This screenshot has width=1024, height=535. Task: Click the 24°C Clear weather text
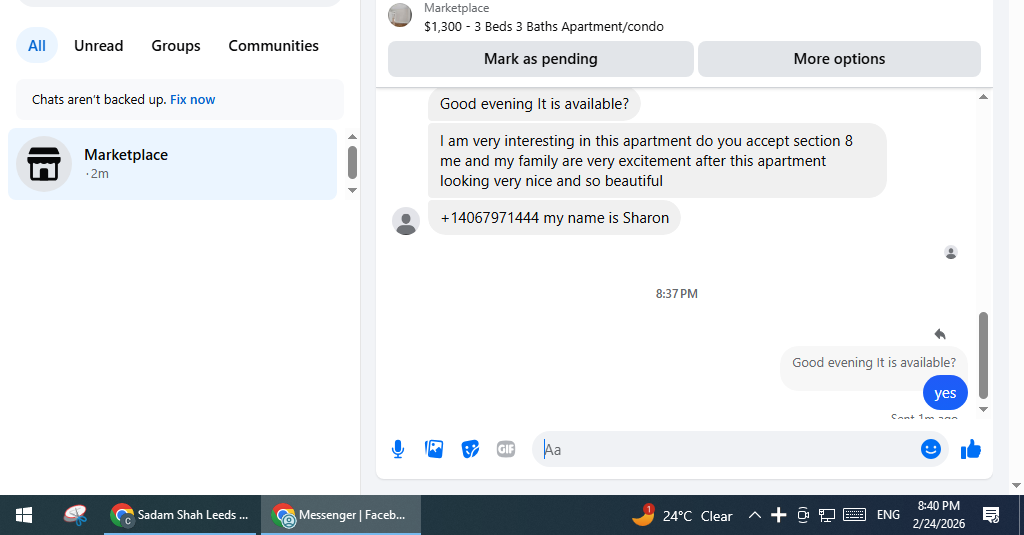click(x=697, y=516)
